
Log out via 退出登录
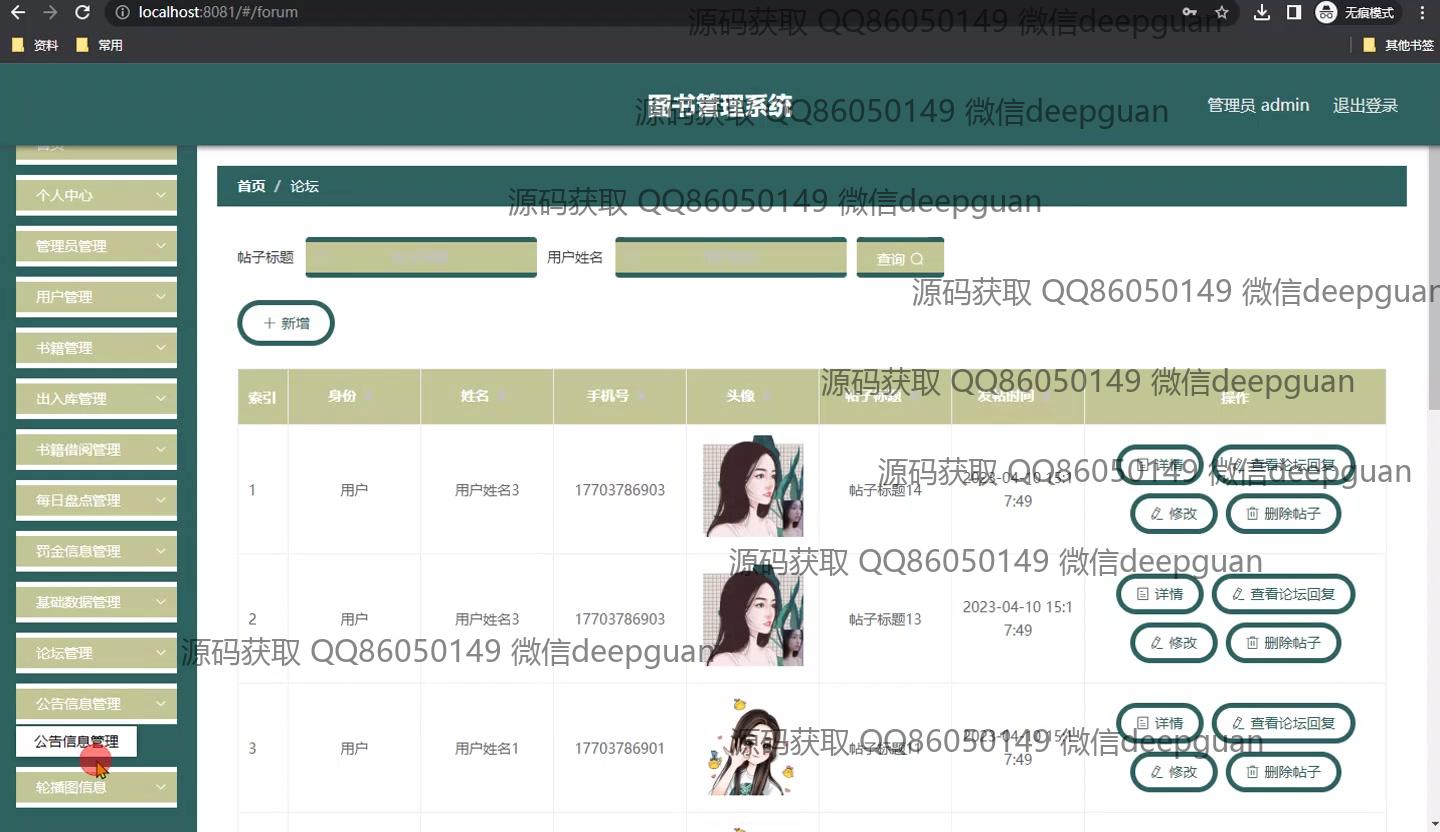(1365, 105)
